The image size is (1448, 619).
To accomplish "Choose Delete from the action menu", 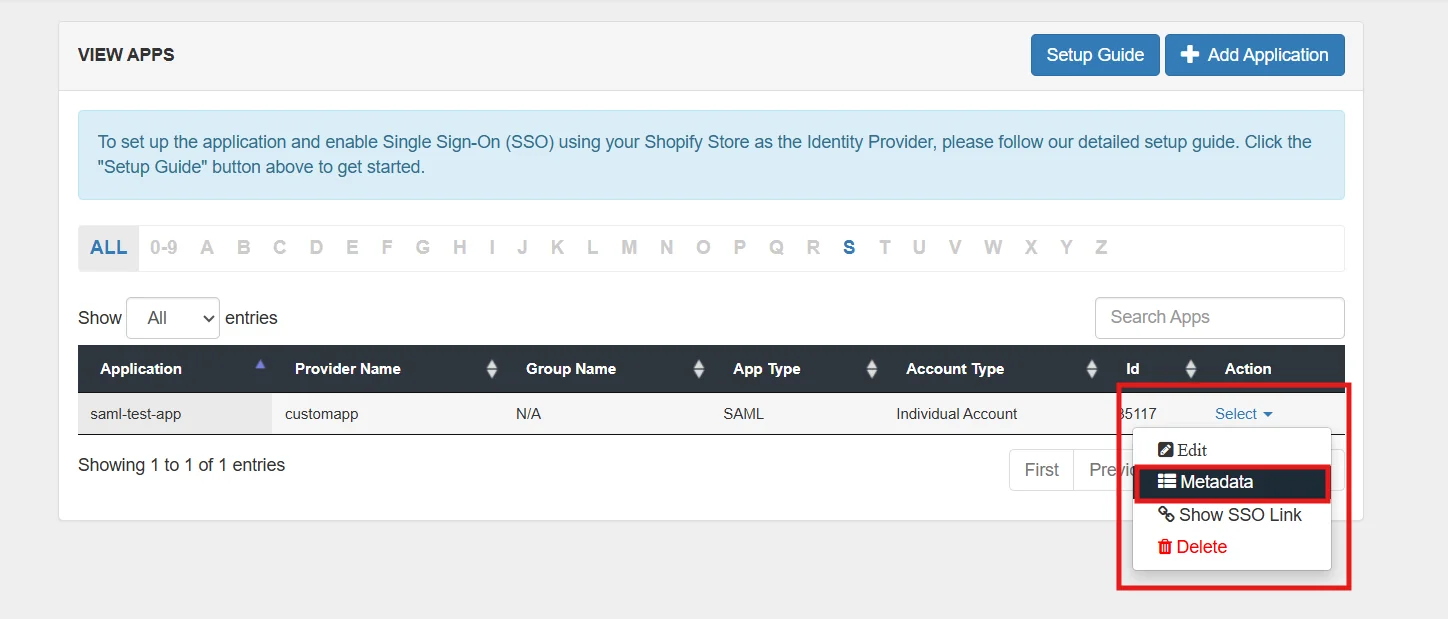I will click(1232, 547).
